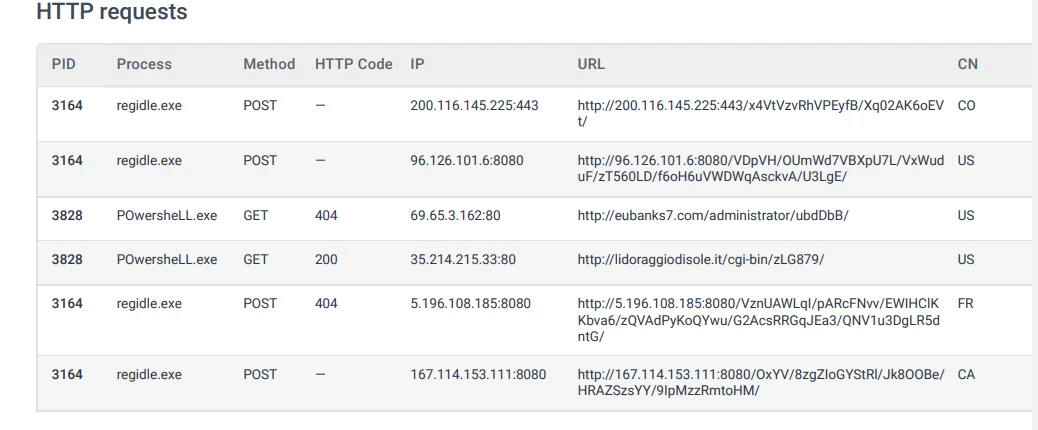
Task: Select IP address 35.214.215.33:80
Action: 463,259
